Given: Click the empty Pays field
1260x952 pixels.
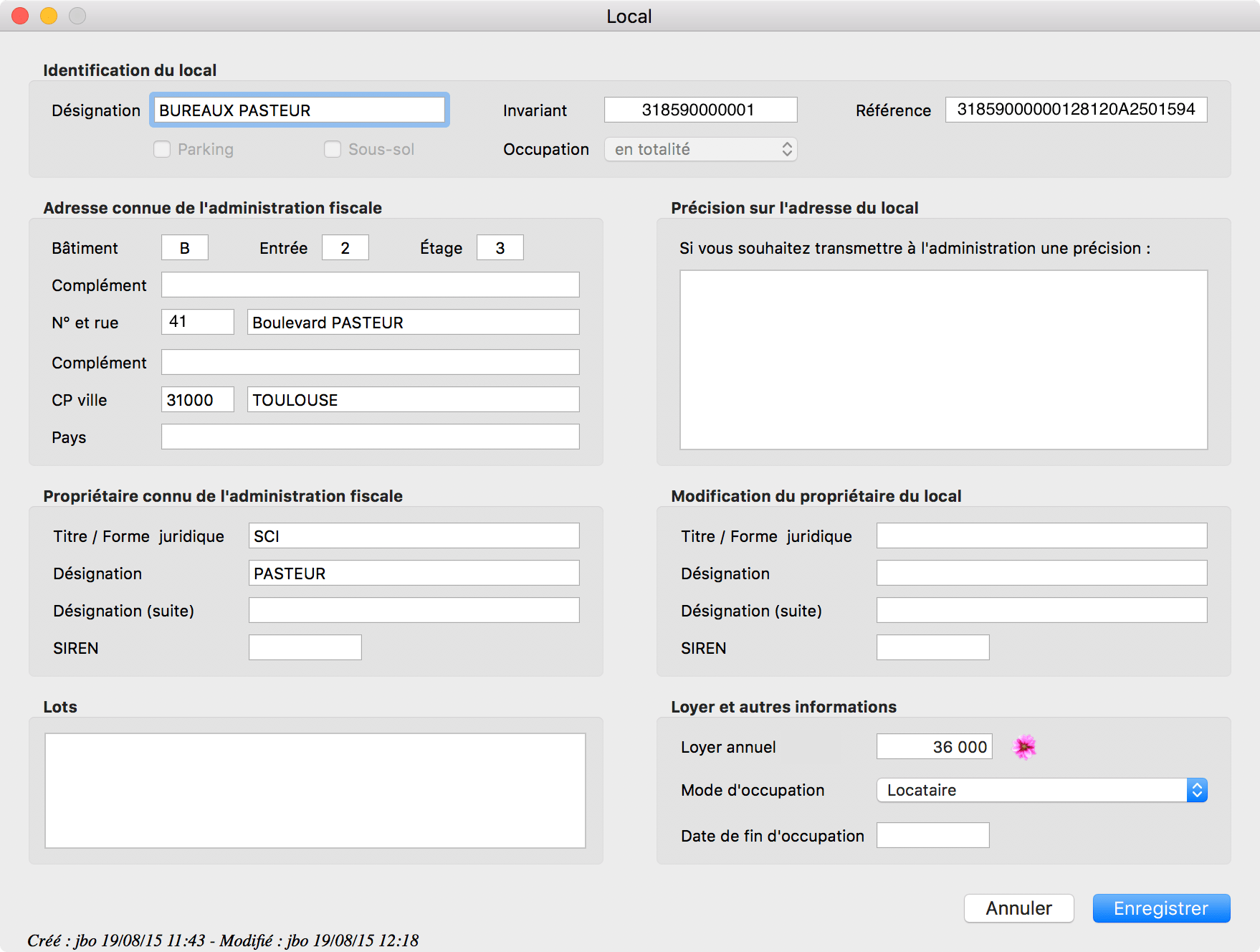Looking at the screenshot, I should [x=370, y=437].
